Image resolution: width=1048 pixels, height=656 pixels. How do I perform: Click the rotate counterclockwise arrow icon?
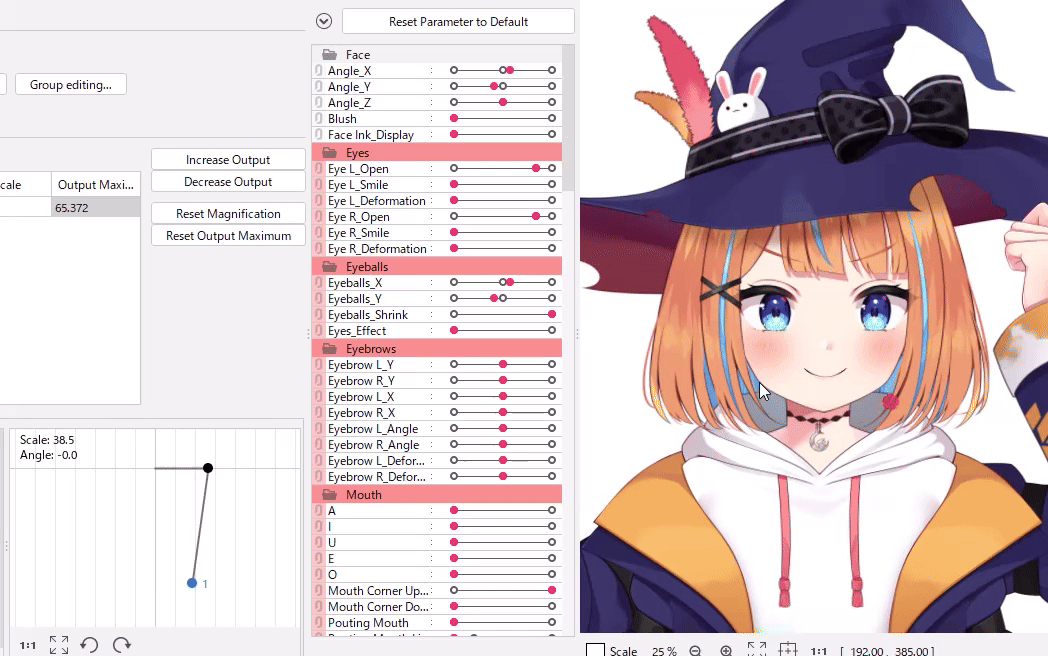[x=89, y=645]
